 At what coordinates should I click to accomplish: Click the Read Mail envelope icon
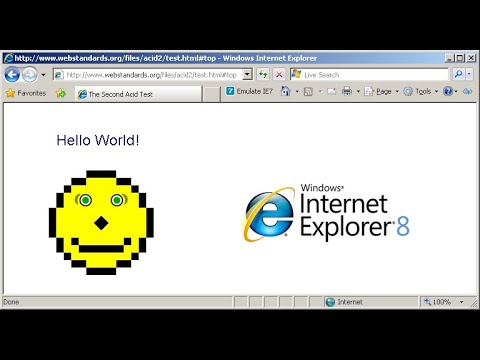(332, 91)
